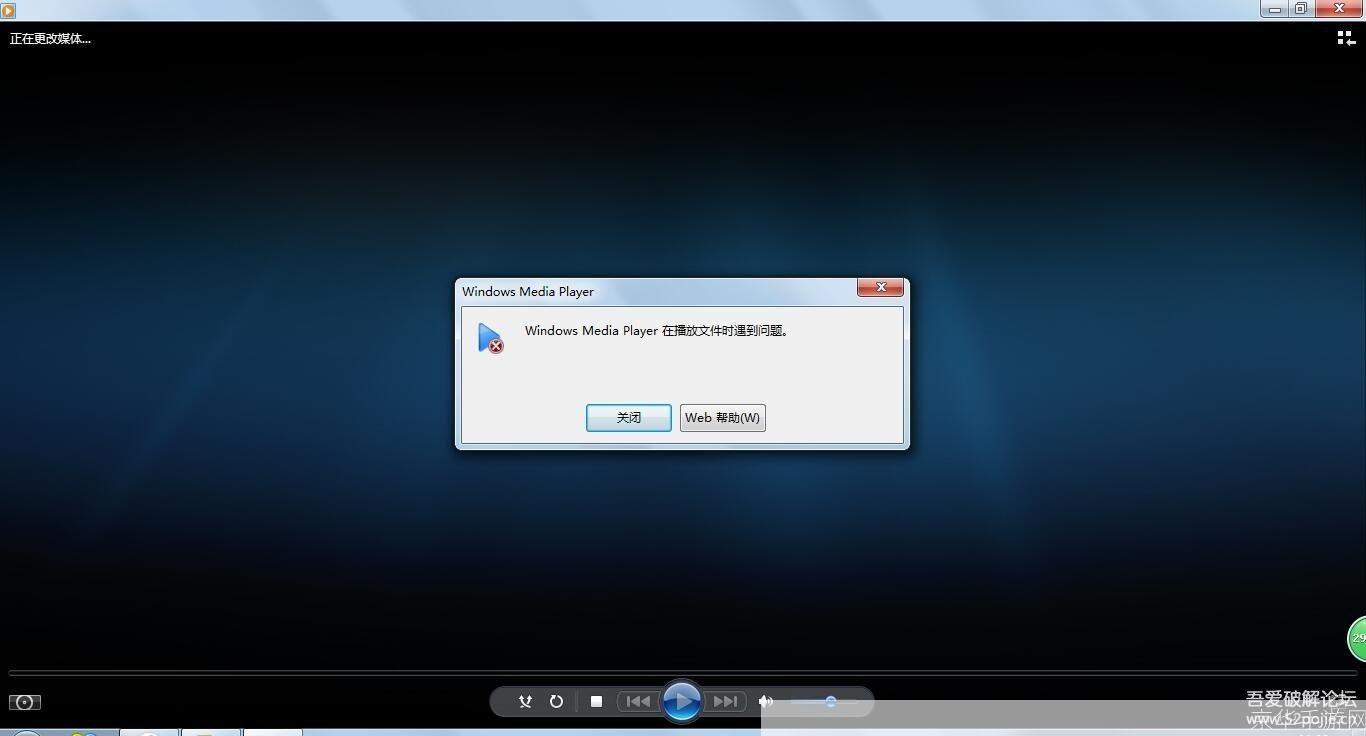Close the main Media Player window
Image resolution: width=1366 pixels, height=736 pixels.
coord(1338,9)
